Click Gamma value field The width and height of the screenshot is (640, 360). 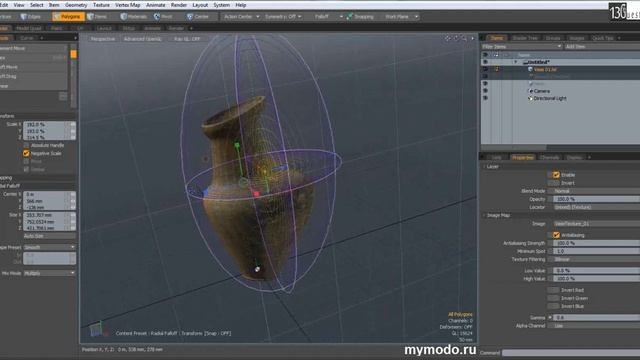[596, 317]
